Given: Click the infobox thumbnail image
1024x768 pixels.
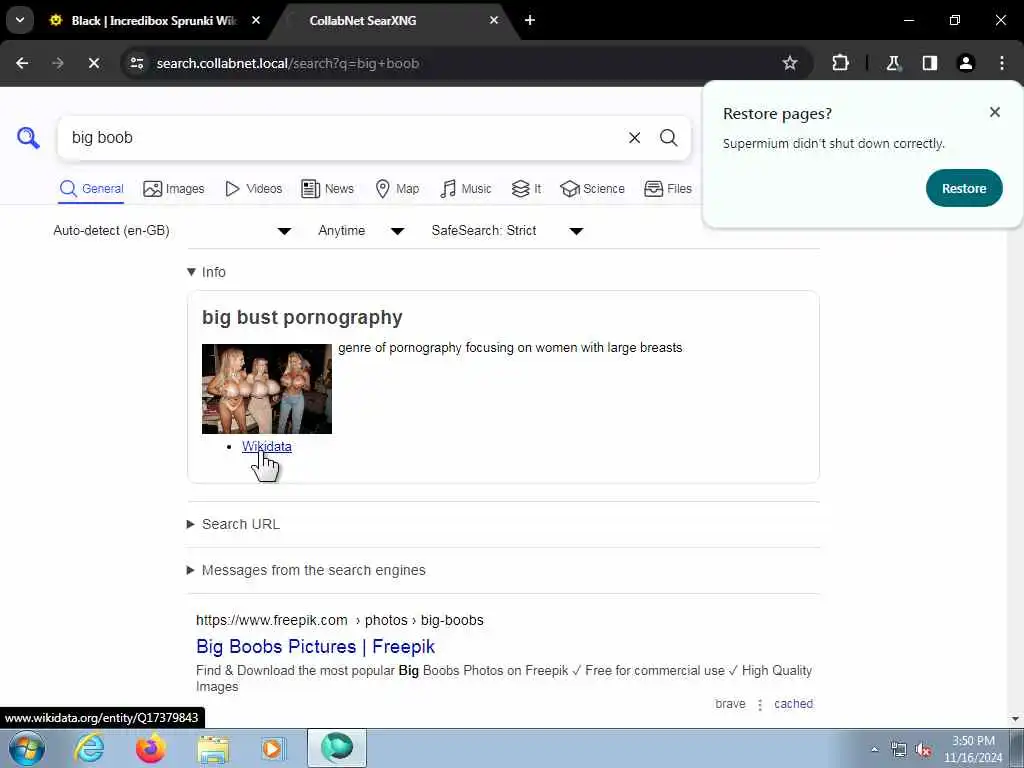Looking at the screenshot, I should click(266, 389).
